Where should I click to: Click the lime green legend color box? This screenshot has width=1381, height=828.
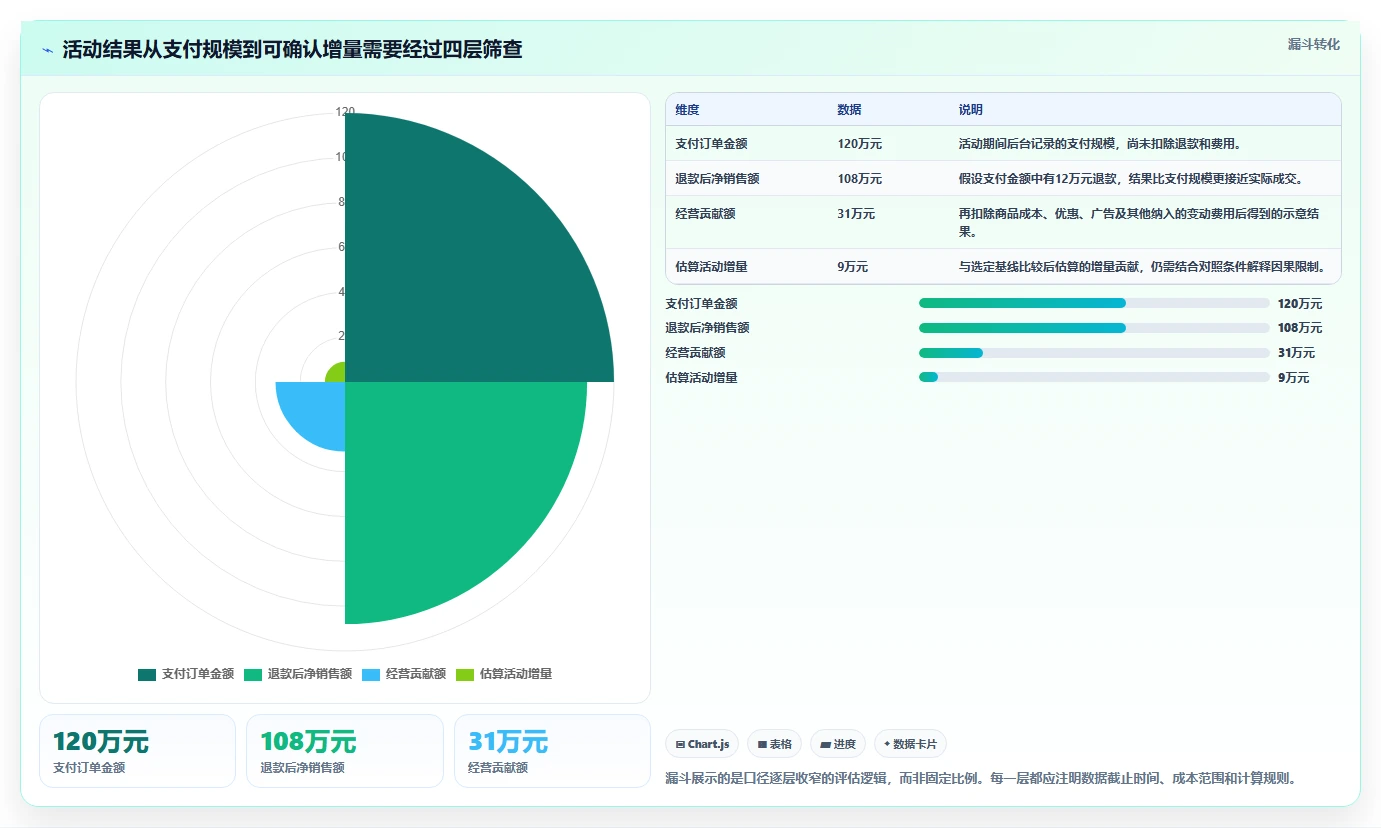pos(465,674)
